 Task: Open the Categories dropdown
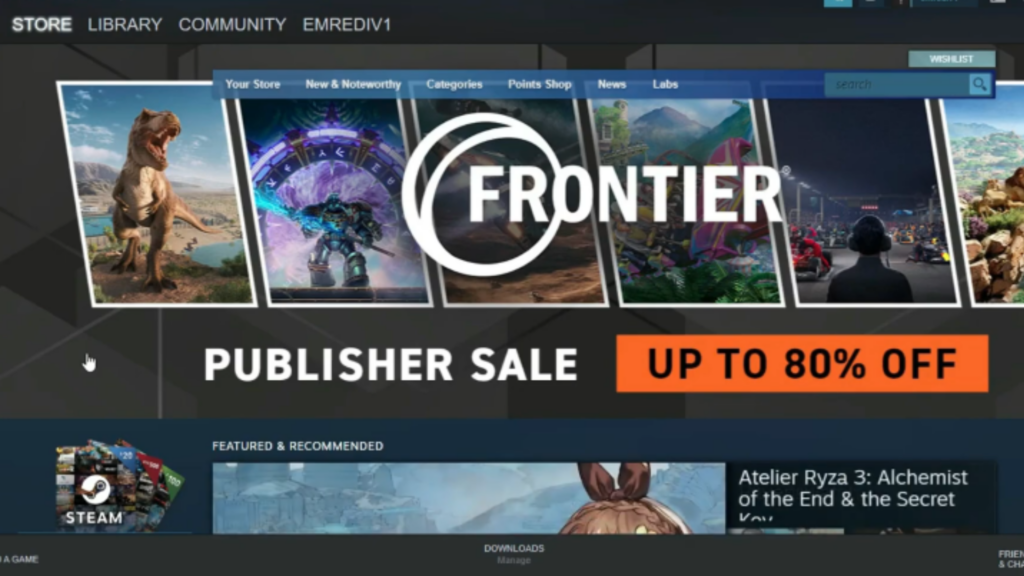(455, 84)
